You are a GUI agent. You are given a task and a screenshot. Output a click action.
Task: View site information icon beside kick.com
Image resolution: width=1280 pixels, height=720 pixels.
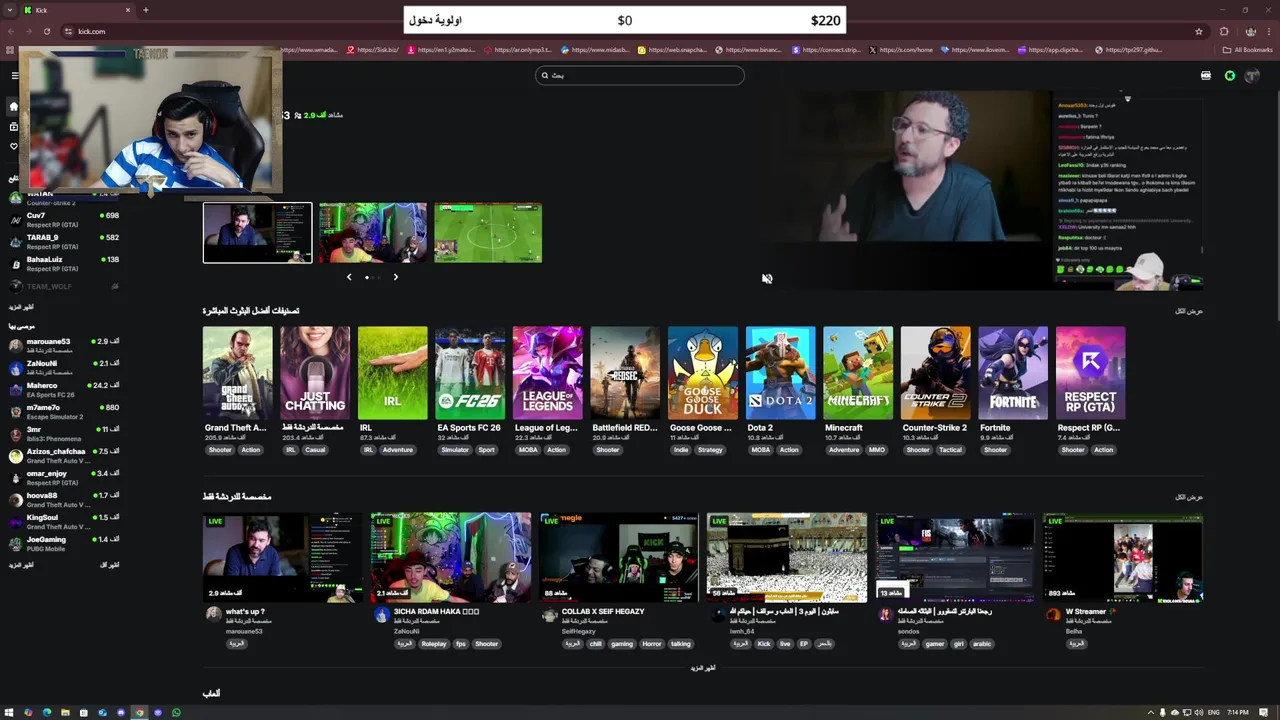[x=68, y=31]
